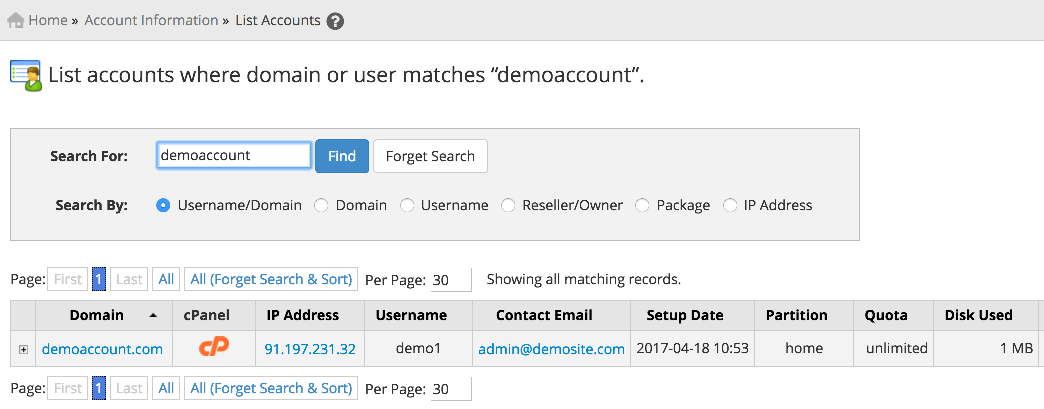The width and height of the screenshot is (1044, 409).
Task: Click the admin@demosite.com email link
Action: coord(551,349)
